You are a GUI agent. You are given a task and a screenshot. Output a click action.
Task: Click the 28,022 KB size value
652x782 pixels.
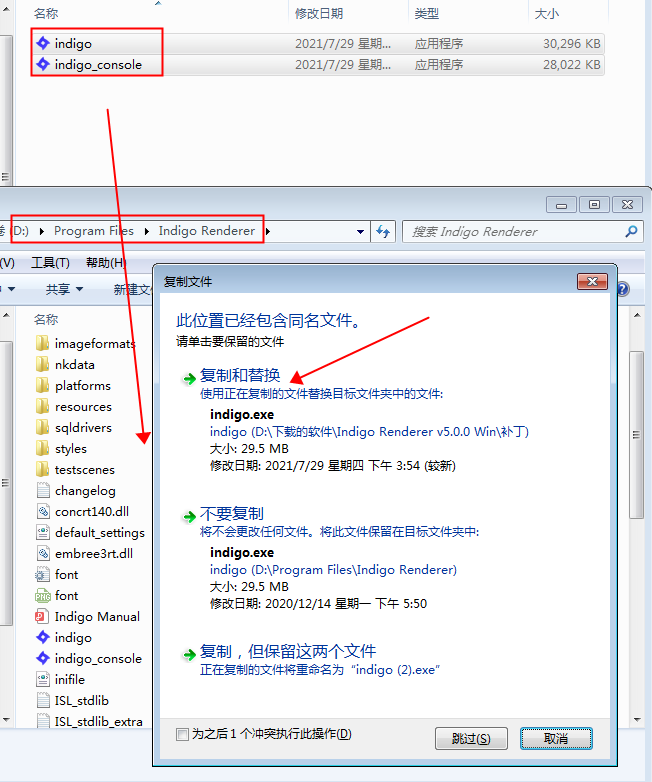pos(572,64)
